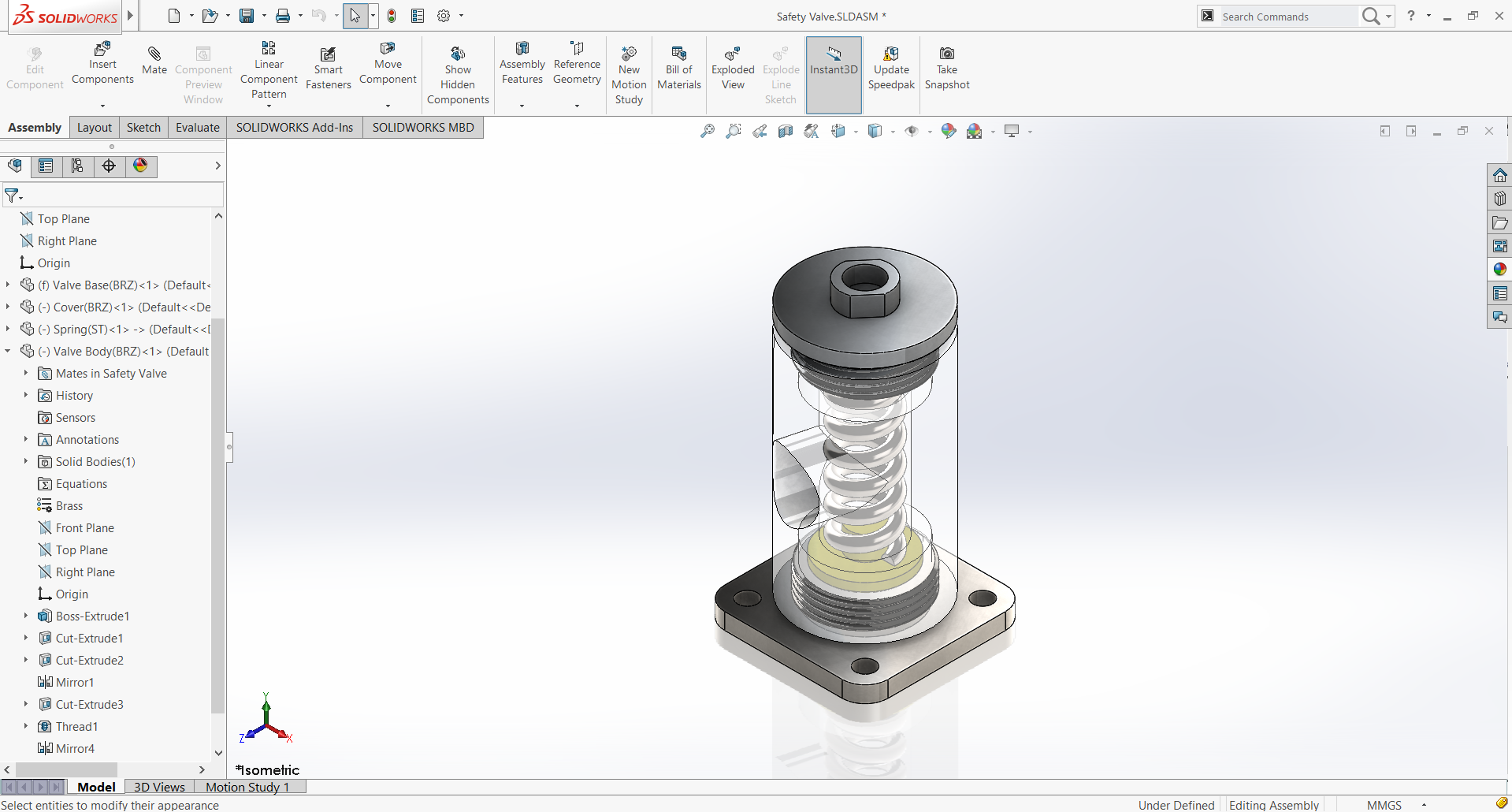This screenshot has height=812, width=1512.
Task: Click Zoom to Fit in view toolbar
Action: click(708, 131)
